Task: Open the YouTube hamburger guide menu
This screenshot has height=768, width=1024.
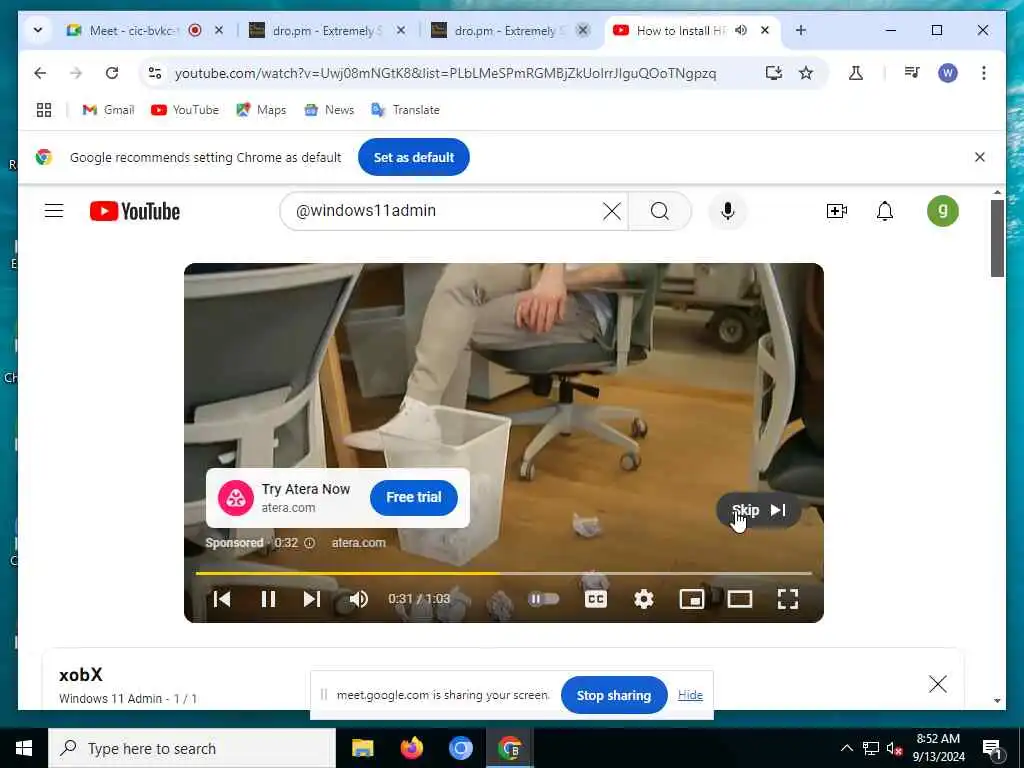Action: (54, 211)
